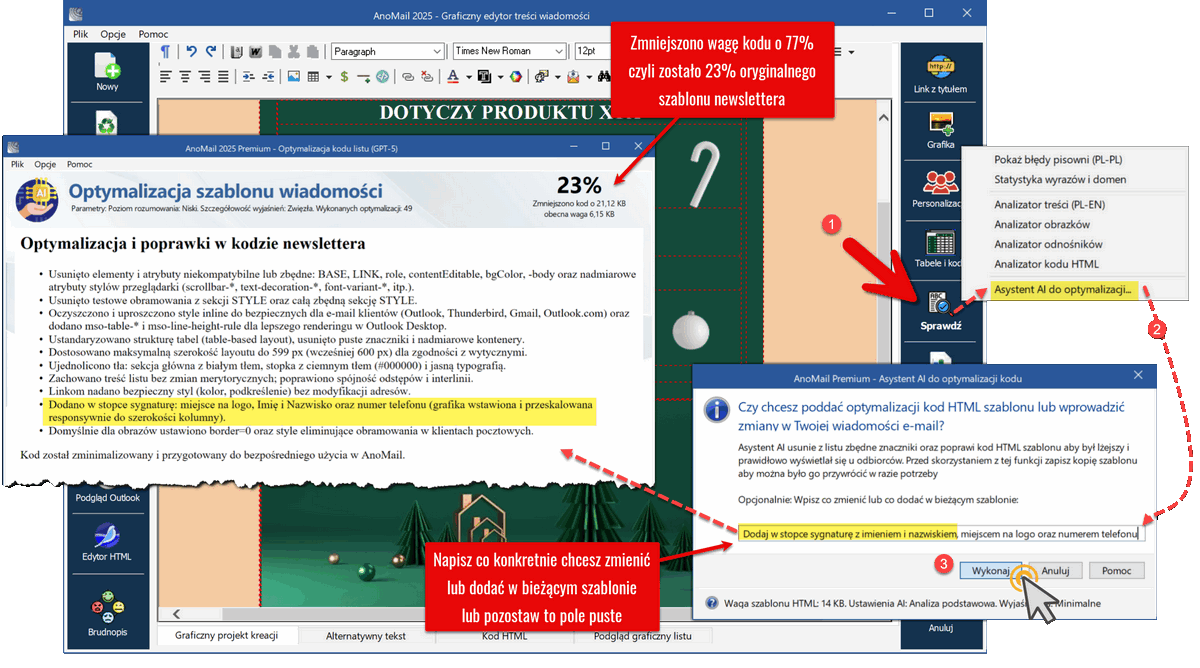Click the recycle document icon in left sidebar
Screen dimensions: 1200x668
tap(107, 124)
